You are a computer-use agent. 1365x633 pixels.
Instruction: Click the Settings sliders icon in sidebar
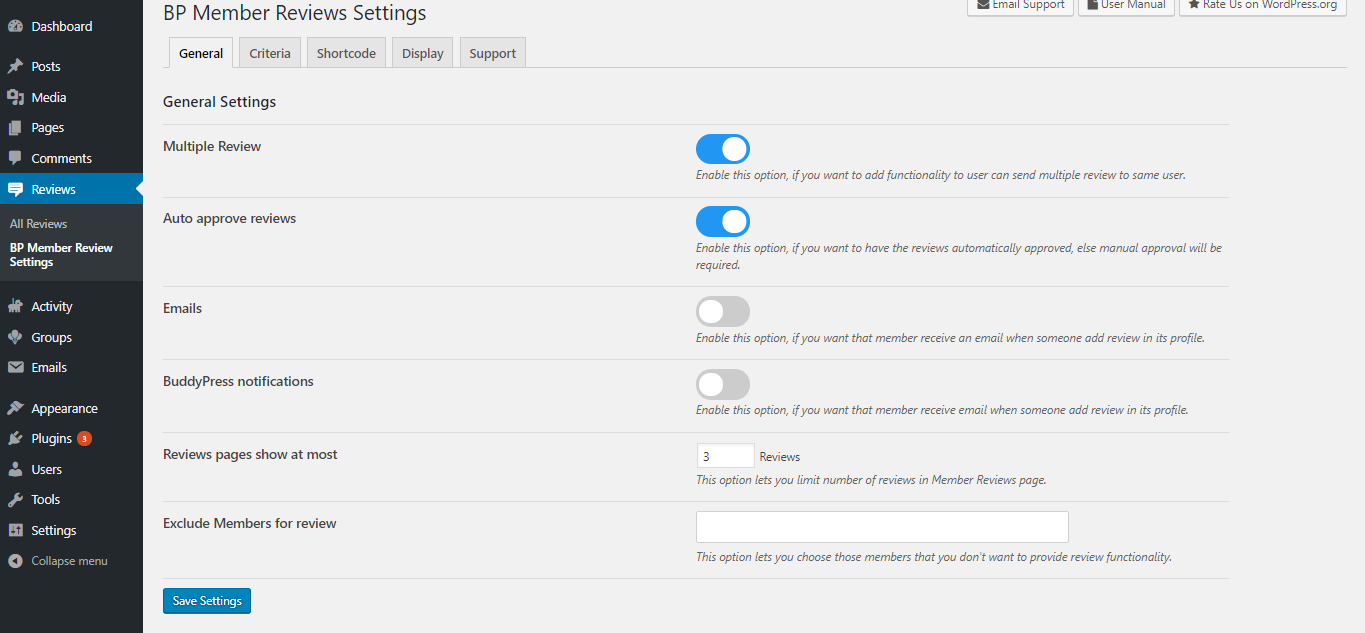click(16, 530)
